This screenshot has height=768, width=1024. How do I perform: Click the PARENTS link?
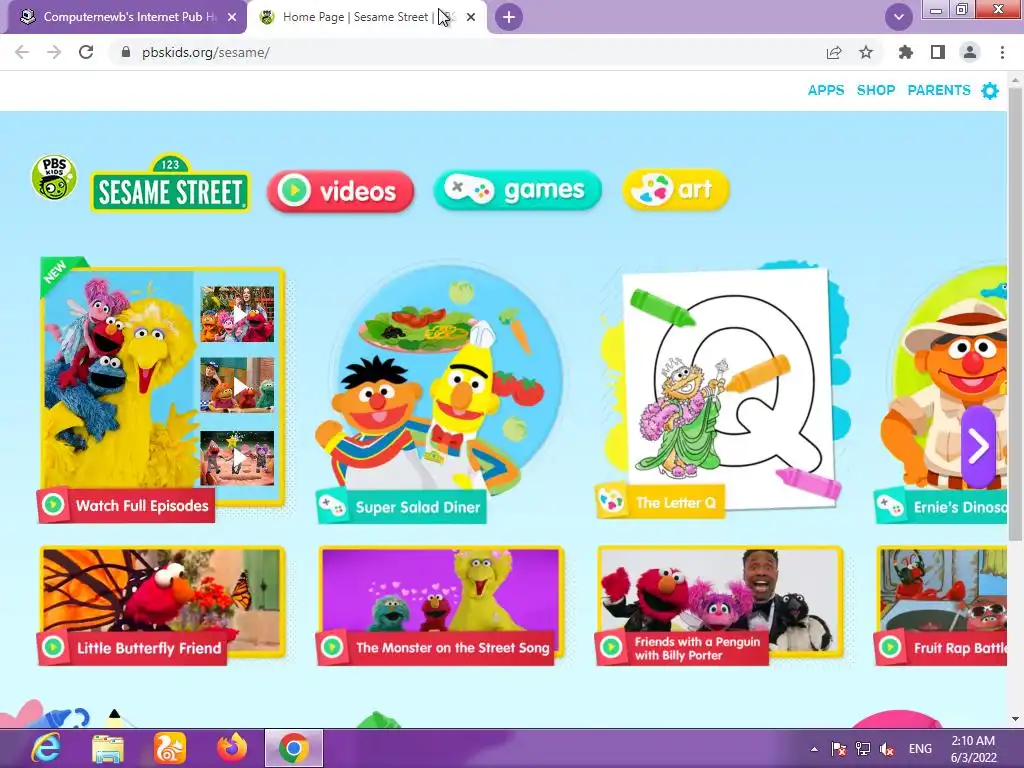938,90
